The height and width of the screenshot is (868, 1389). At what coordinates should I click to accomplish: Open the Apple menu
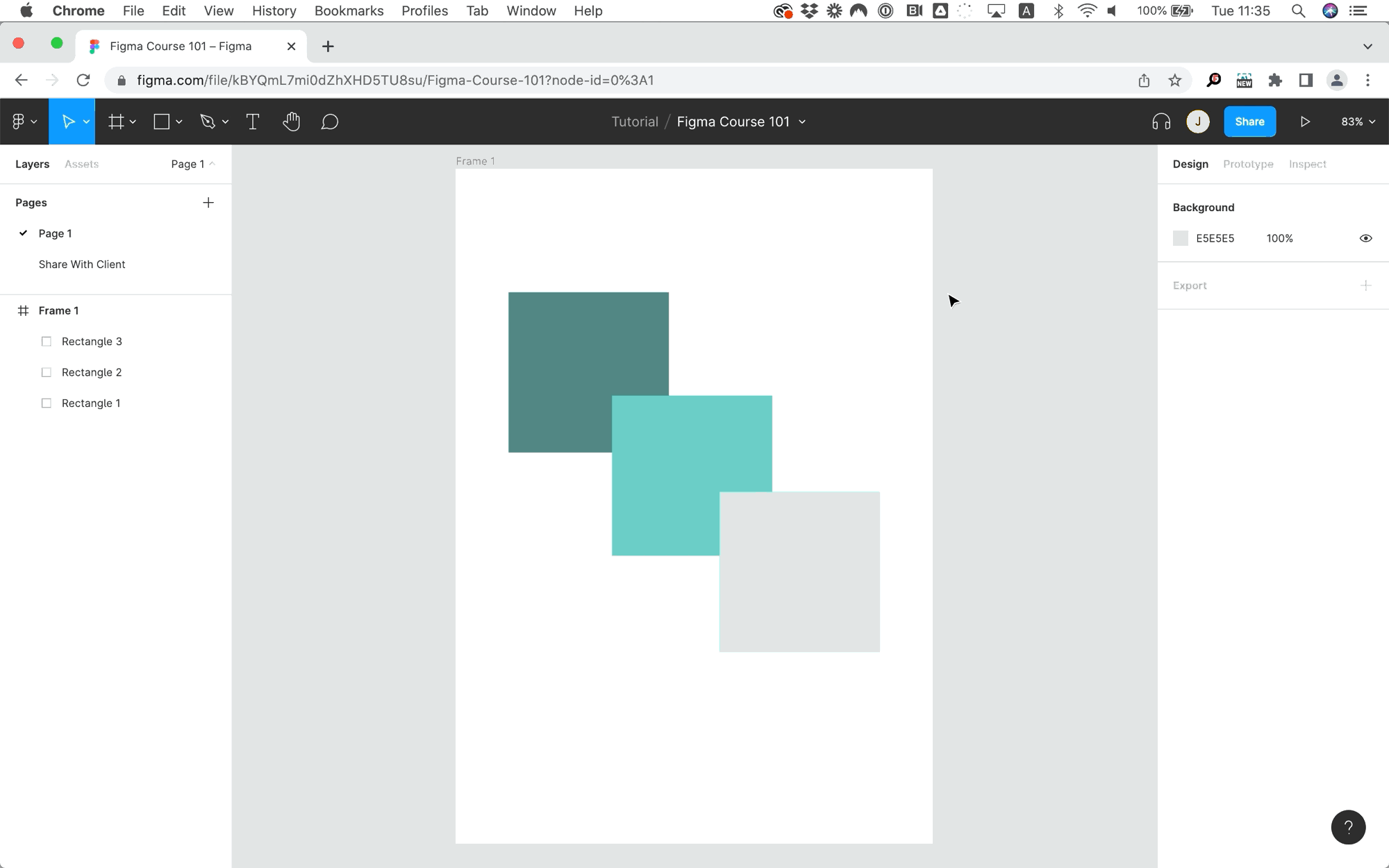coord(26,11)
